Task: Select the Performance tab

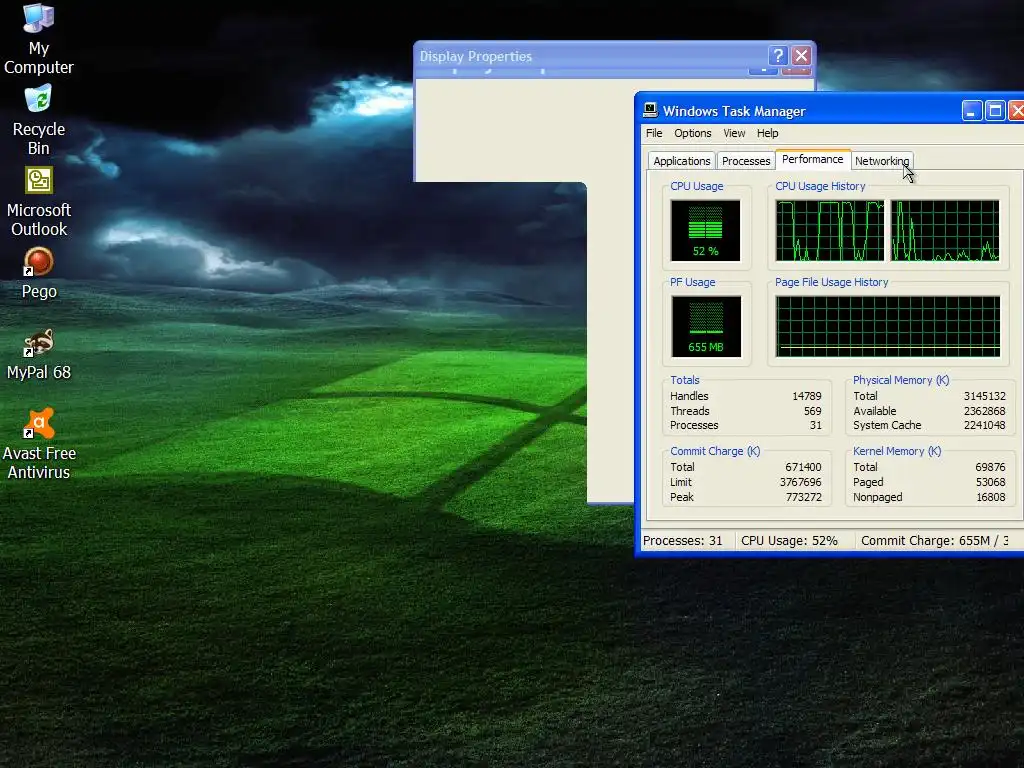Action: coord(812,159)
